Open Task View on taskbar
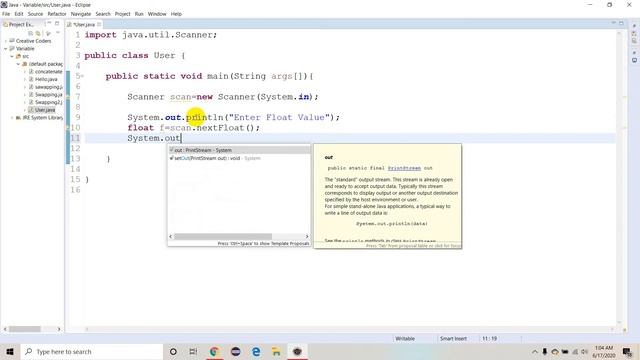 [x=193, y=351]
